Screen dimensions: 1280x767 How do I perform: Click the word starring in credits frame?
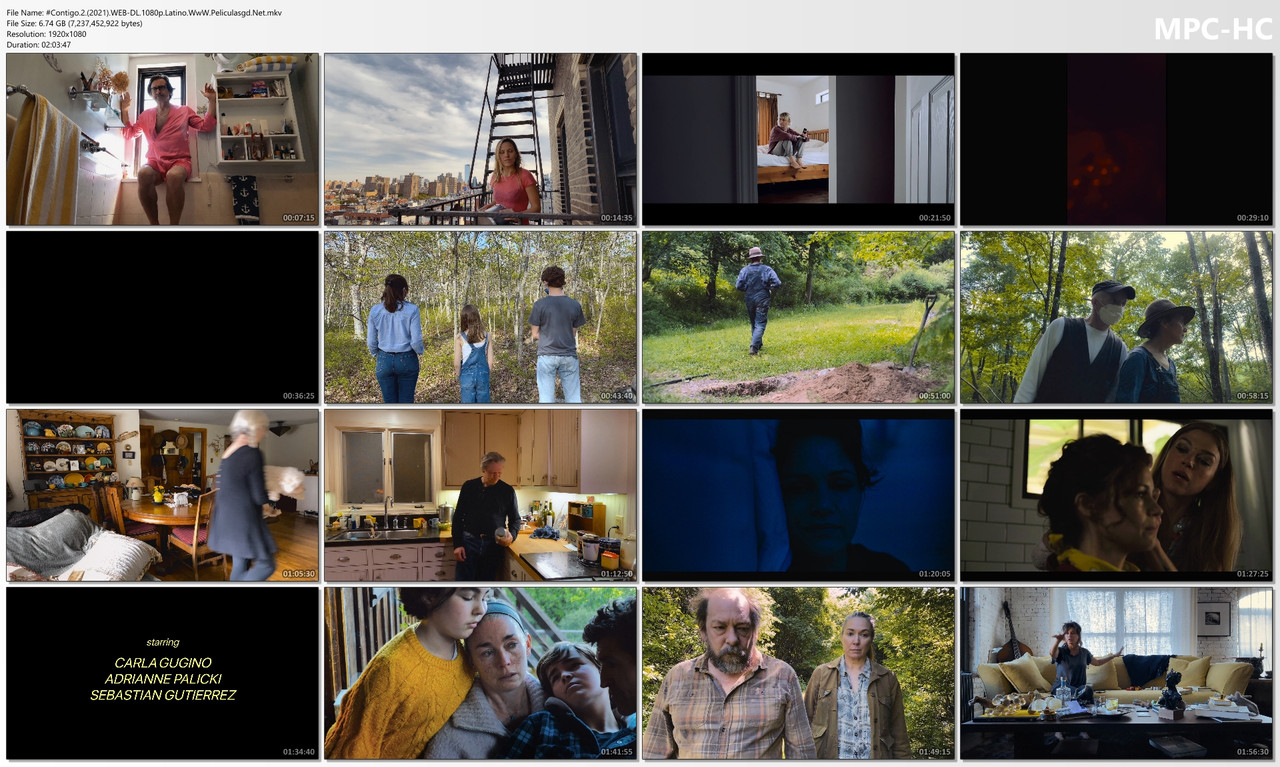coord(163,642)
